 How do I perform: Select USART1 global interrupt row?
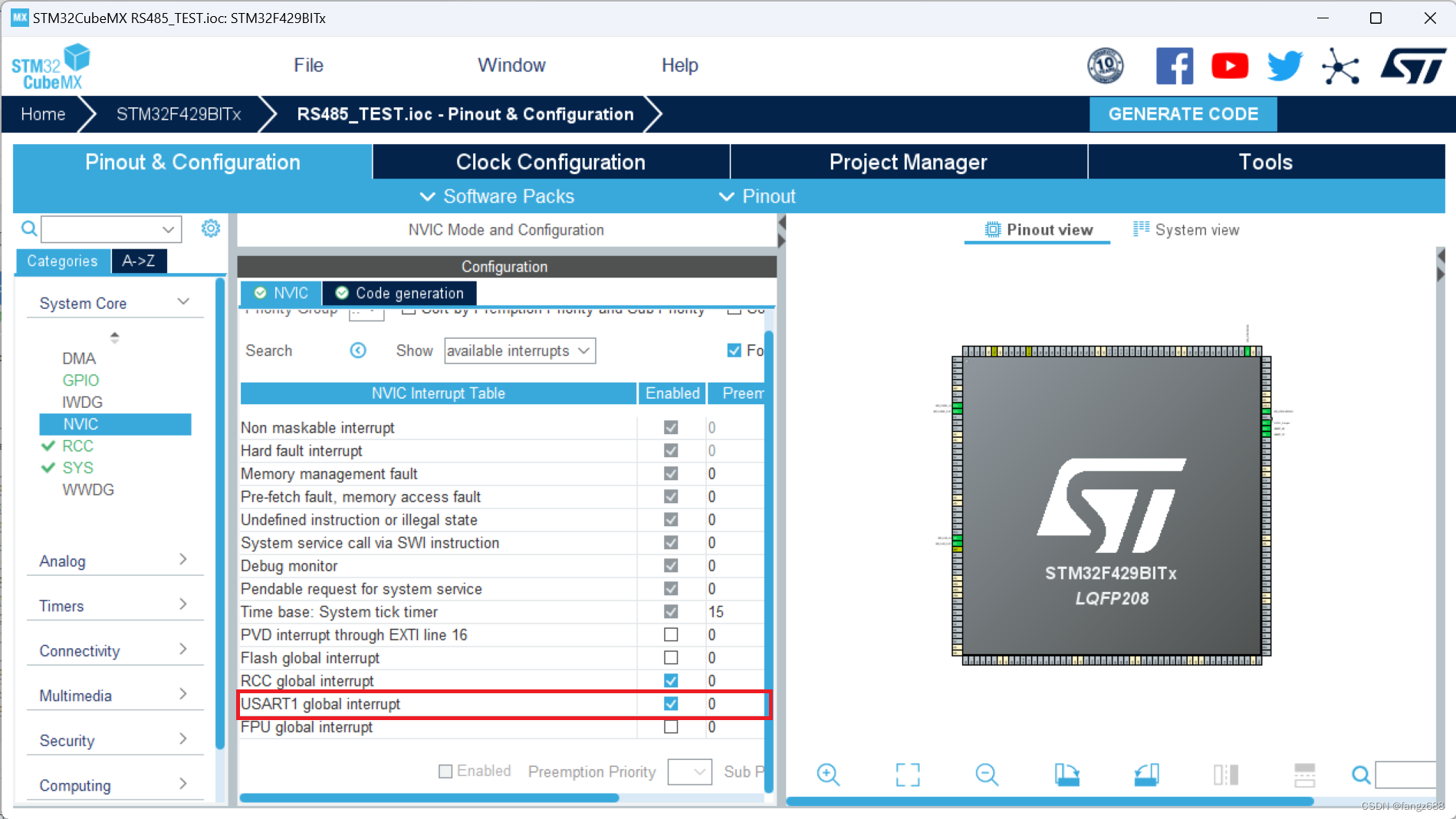click(x=504, y=704)
